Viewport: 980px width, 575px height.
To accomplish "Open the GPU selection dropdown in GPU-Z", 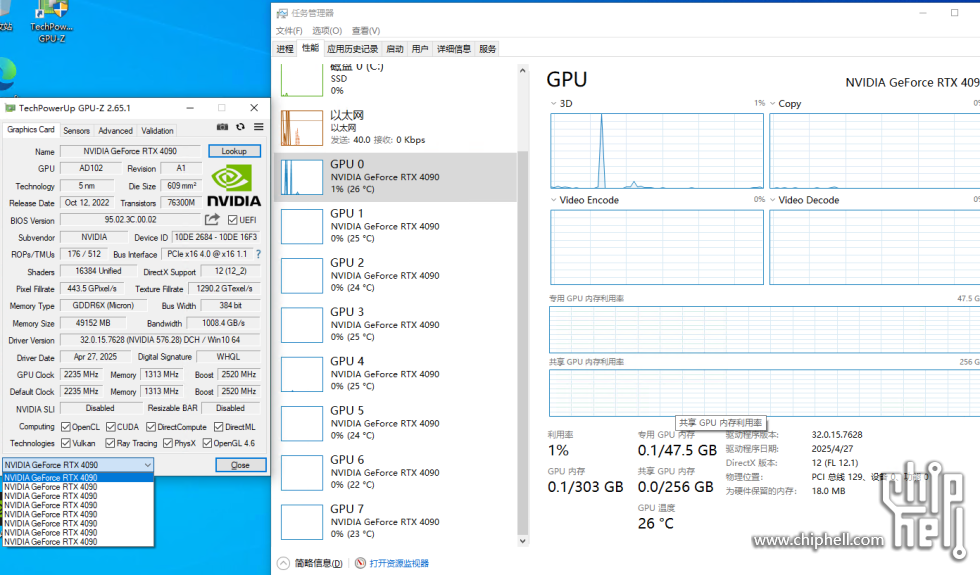I will (78, 465).
